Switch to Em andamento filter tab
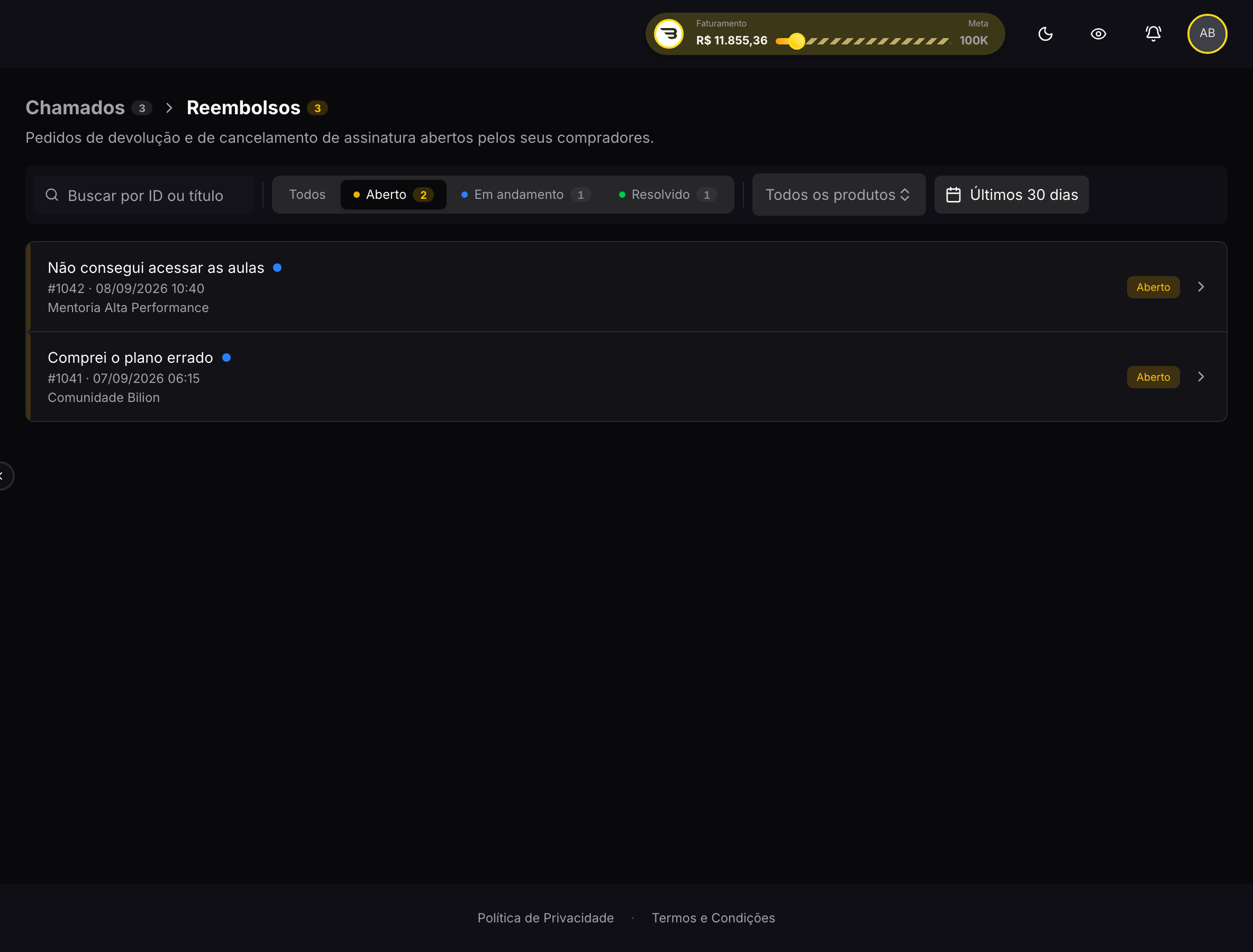Viewport: 1253px width, 952px height. 525,195
